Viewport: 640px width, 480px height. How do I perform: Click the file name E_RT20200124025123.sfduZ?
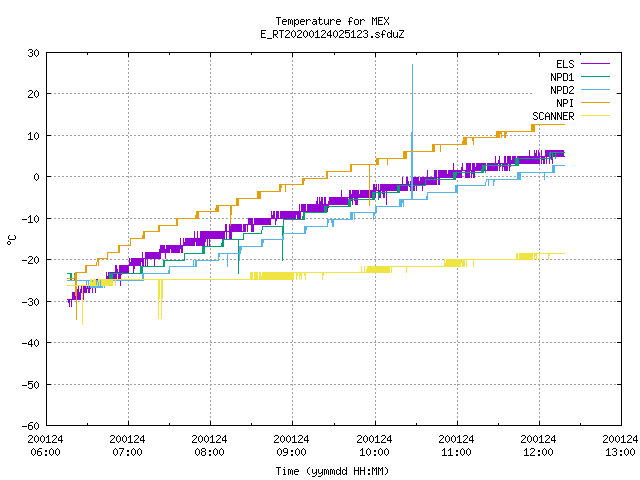[x=332, y=34]
